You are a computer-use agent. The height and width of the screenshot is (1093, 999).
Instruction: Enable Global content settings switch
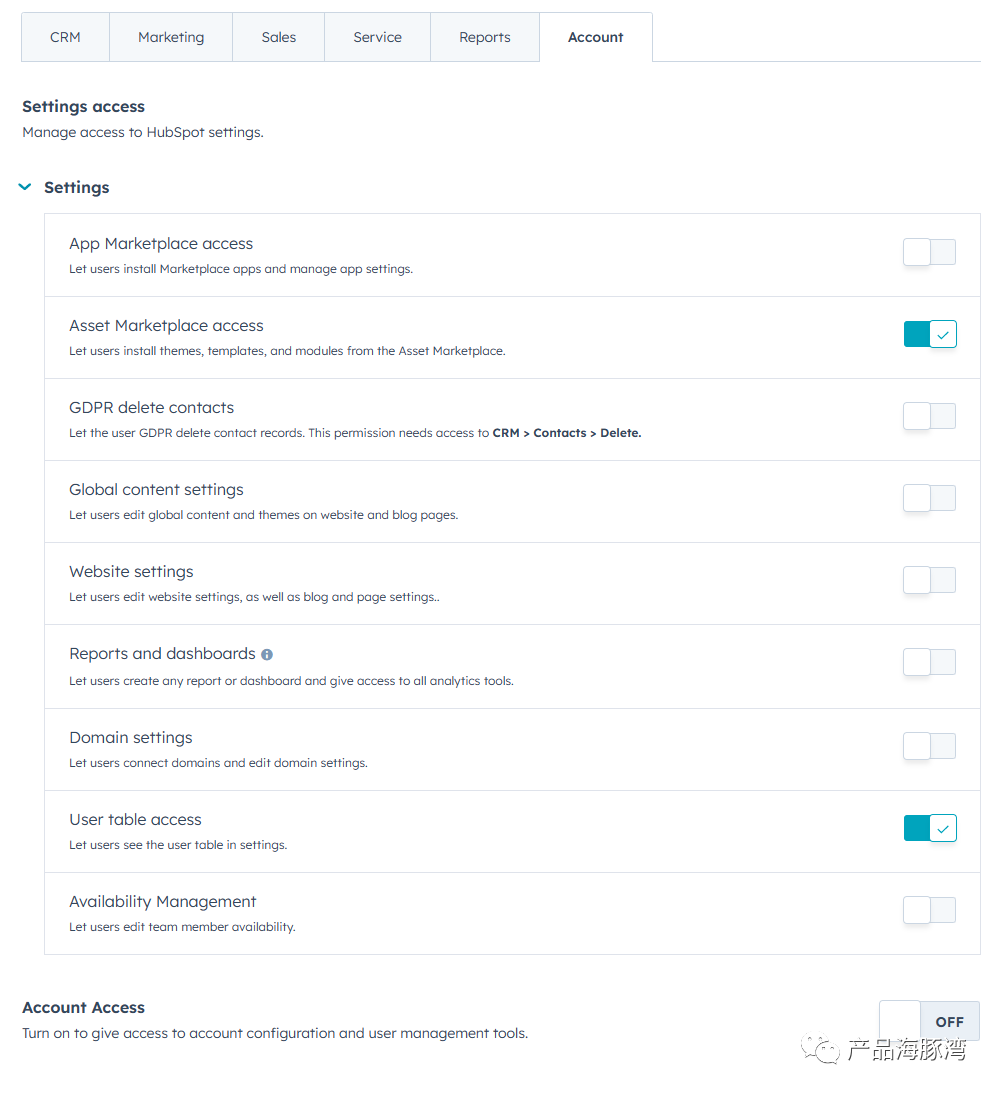pos(929,498)
